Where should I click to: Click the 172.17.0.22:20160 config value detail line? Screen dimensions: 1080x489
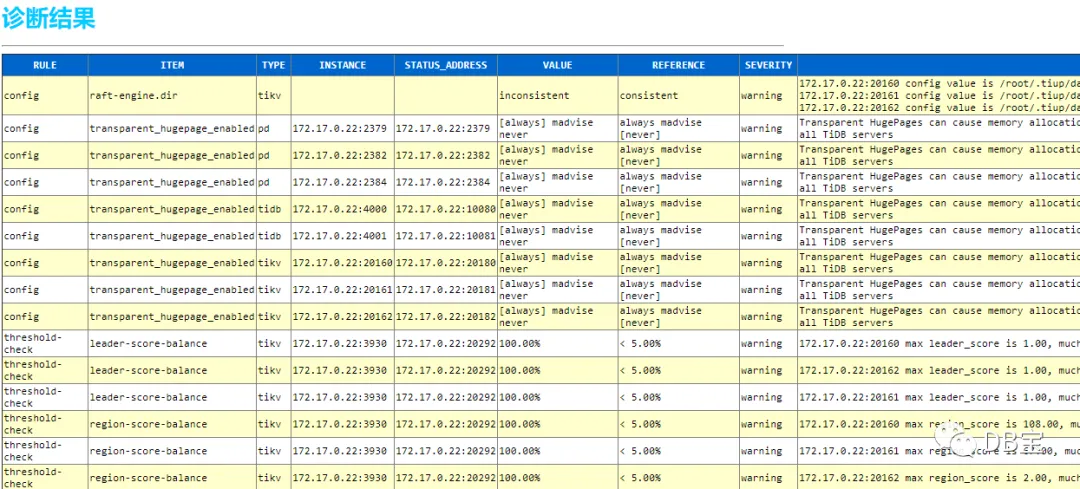939,83
